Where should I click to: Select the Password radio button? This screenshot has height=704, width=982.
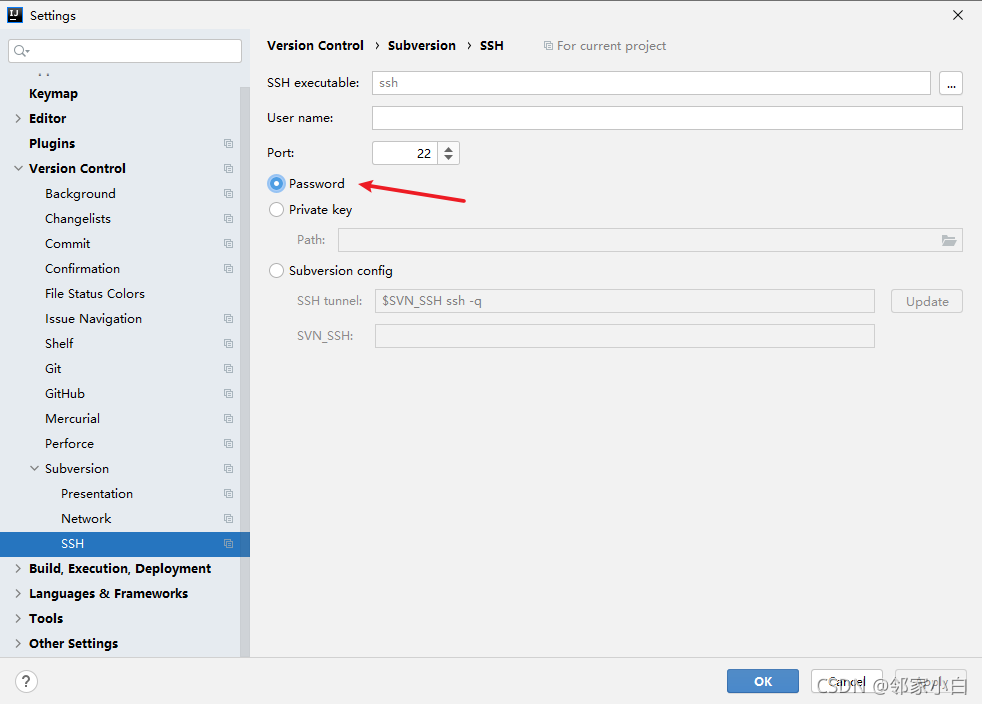(x=276, y=184)
